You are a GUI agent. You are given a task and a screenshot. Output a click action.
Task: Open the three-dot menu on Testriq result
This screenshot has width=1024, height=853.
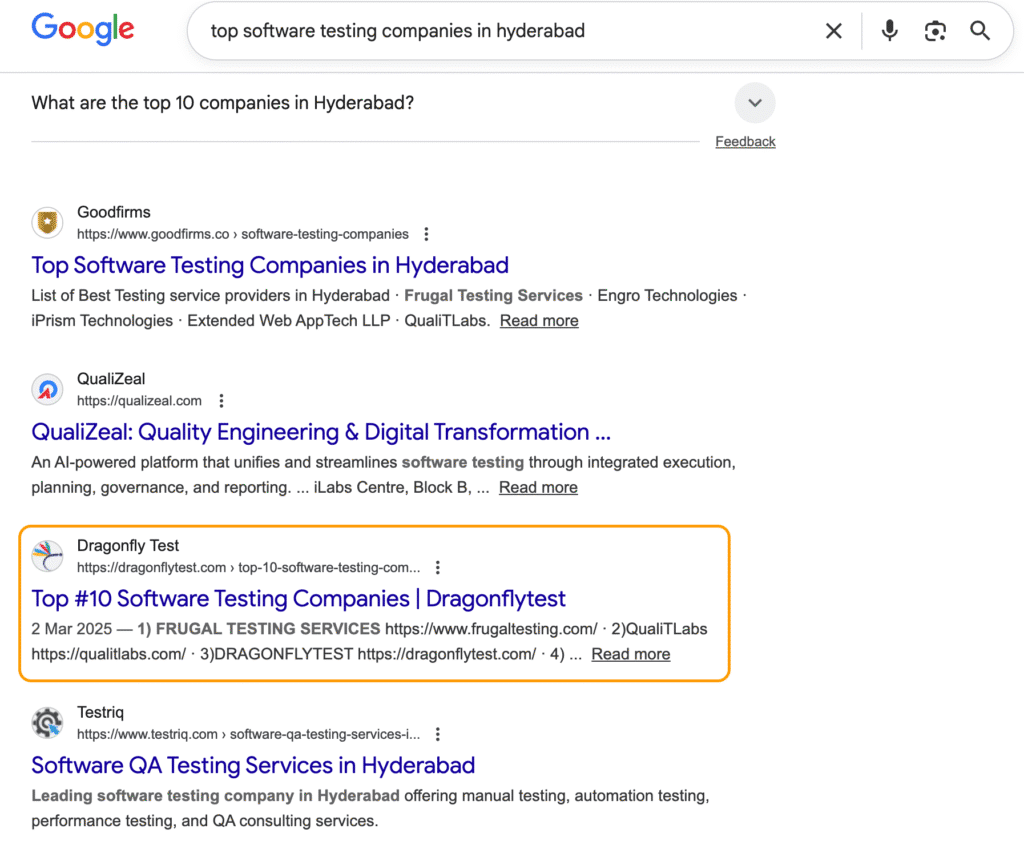click(438, 733)
